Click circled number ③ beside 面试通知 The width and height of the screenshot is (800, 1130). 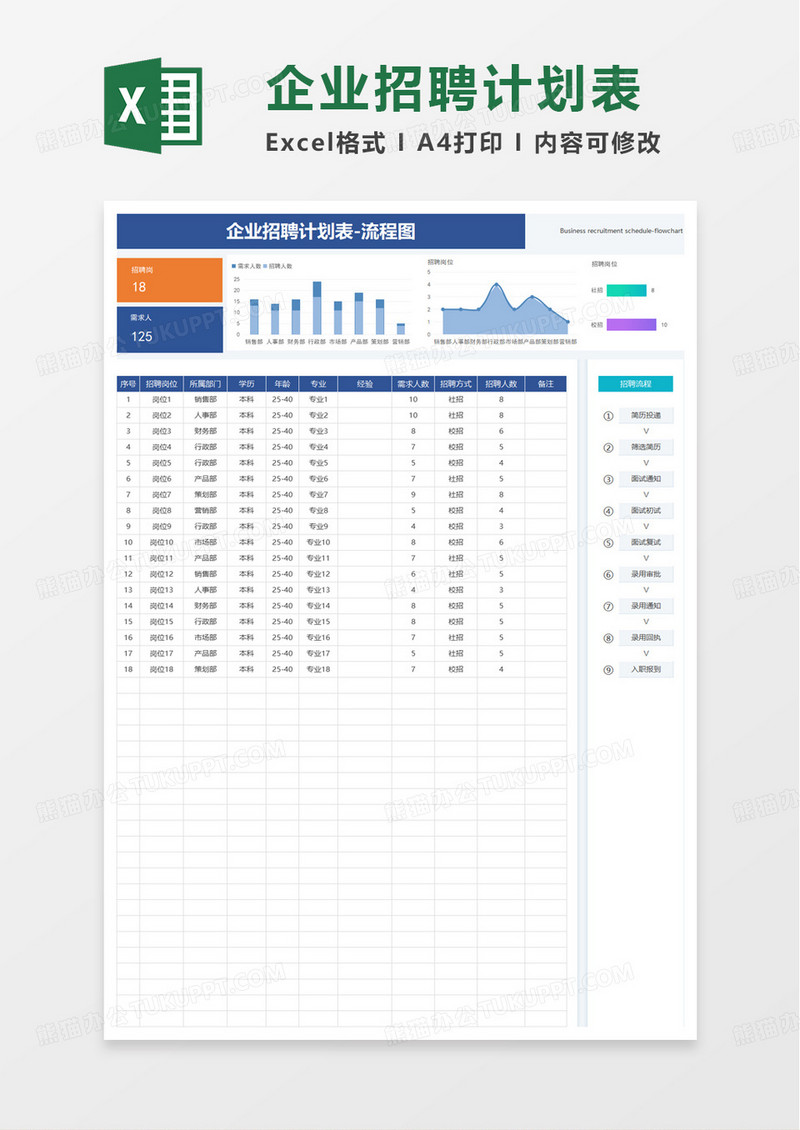click(x=608, y=479)
